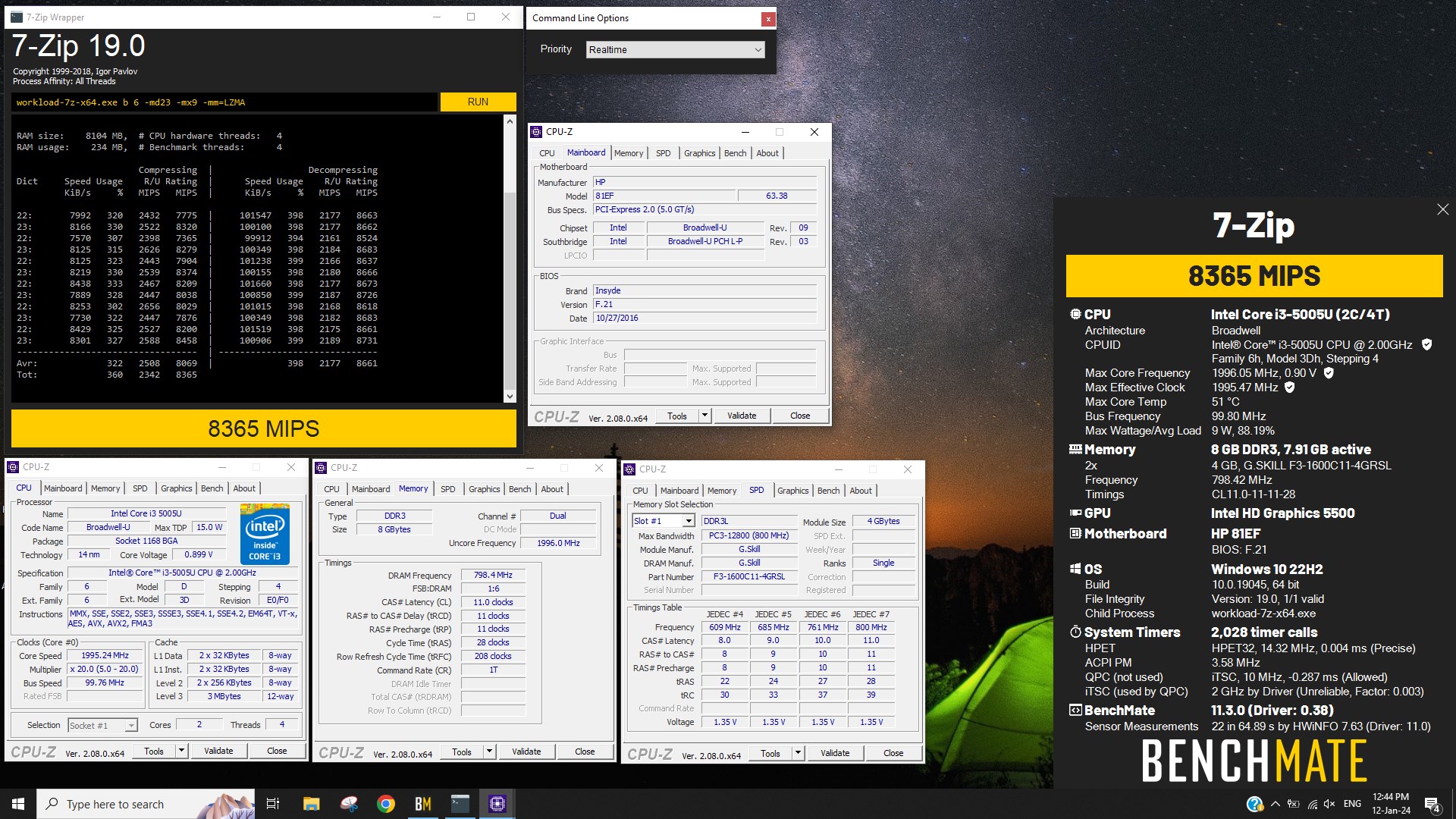
Task: Open File Explorer from the taskbar
Action: tap(312, 804)
